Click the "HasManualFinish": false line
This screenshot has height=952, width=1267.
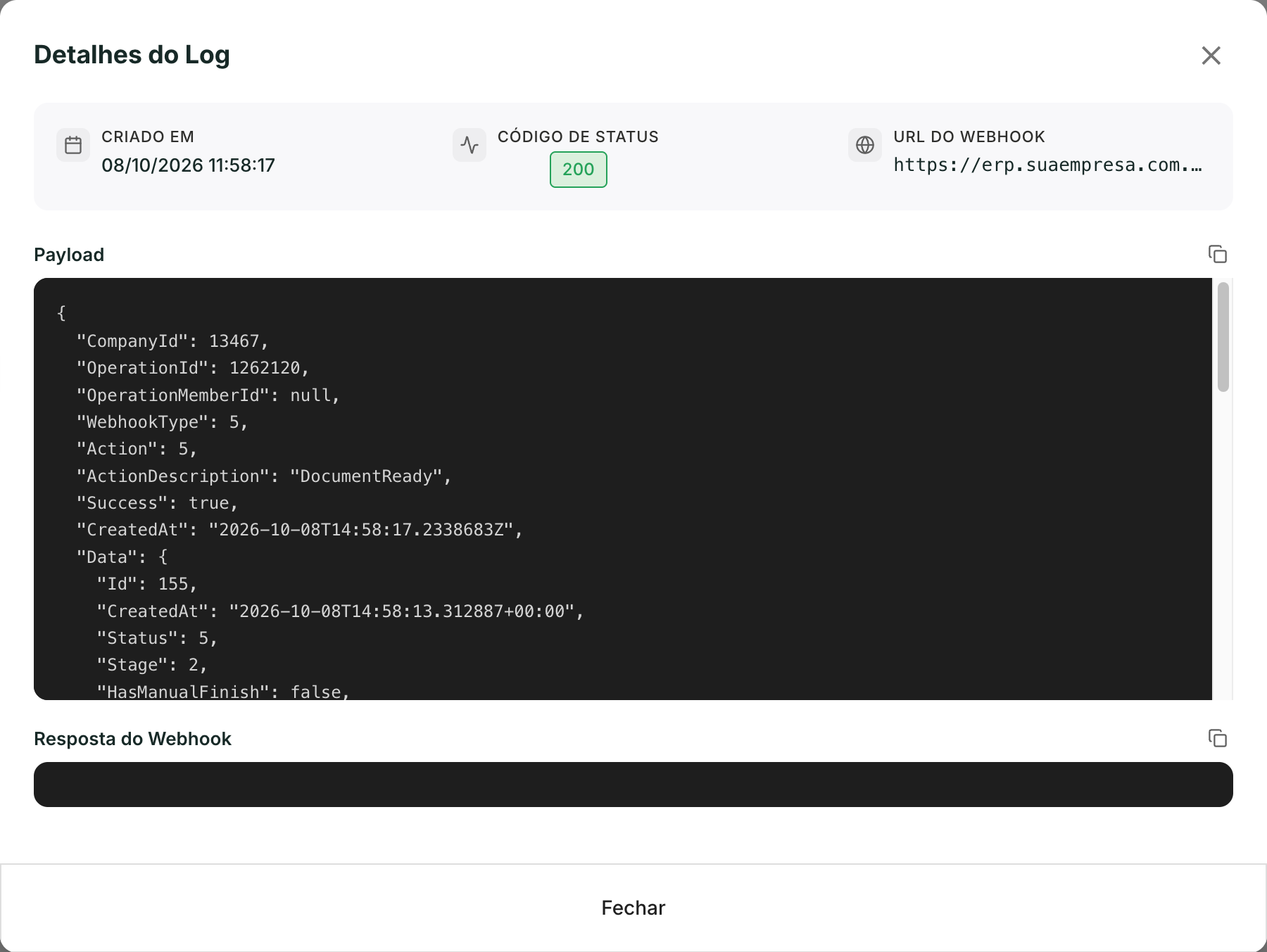pyautogui.click(x=223, y=691)
